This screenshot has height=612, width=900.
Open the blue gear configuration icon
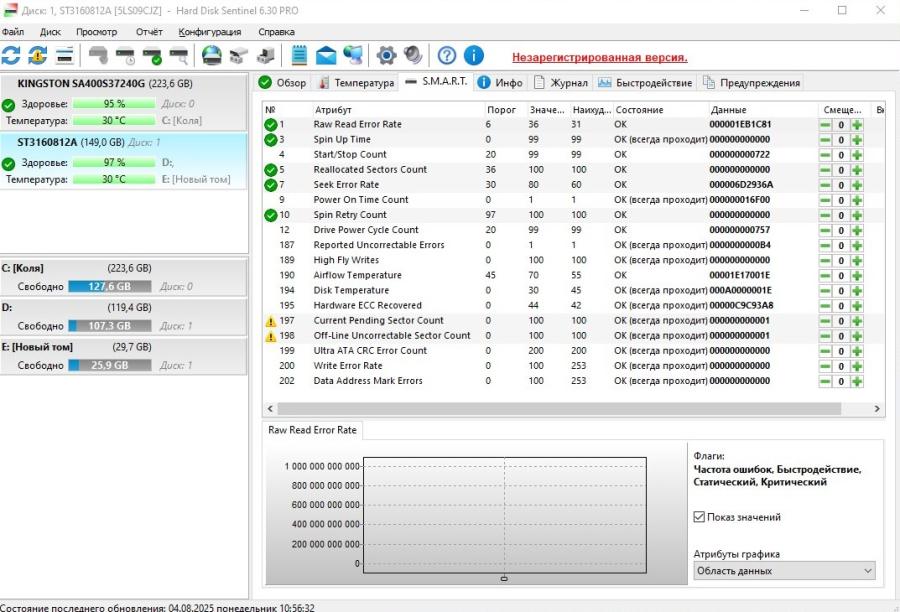pyautogui.click(x=386, y=55)
